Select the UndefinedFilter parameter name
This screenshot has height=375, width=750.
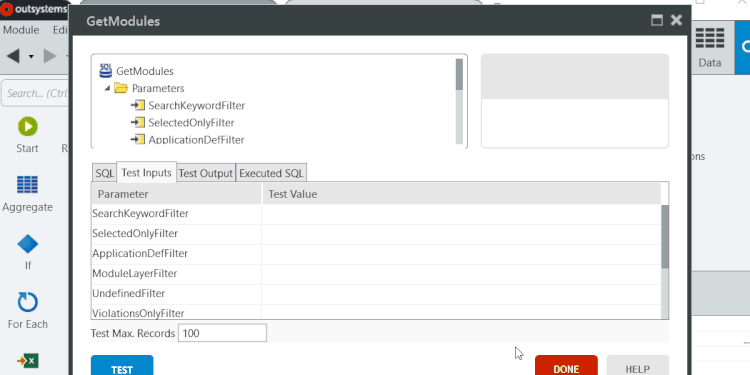coord(129,294)
